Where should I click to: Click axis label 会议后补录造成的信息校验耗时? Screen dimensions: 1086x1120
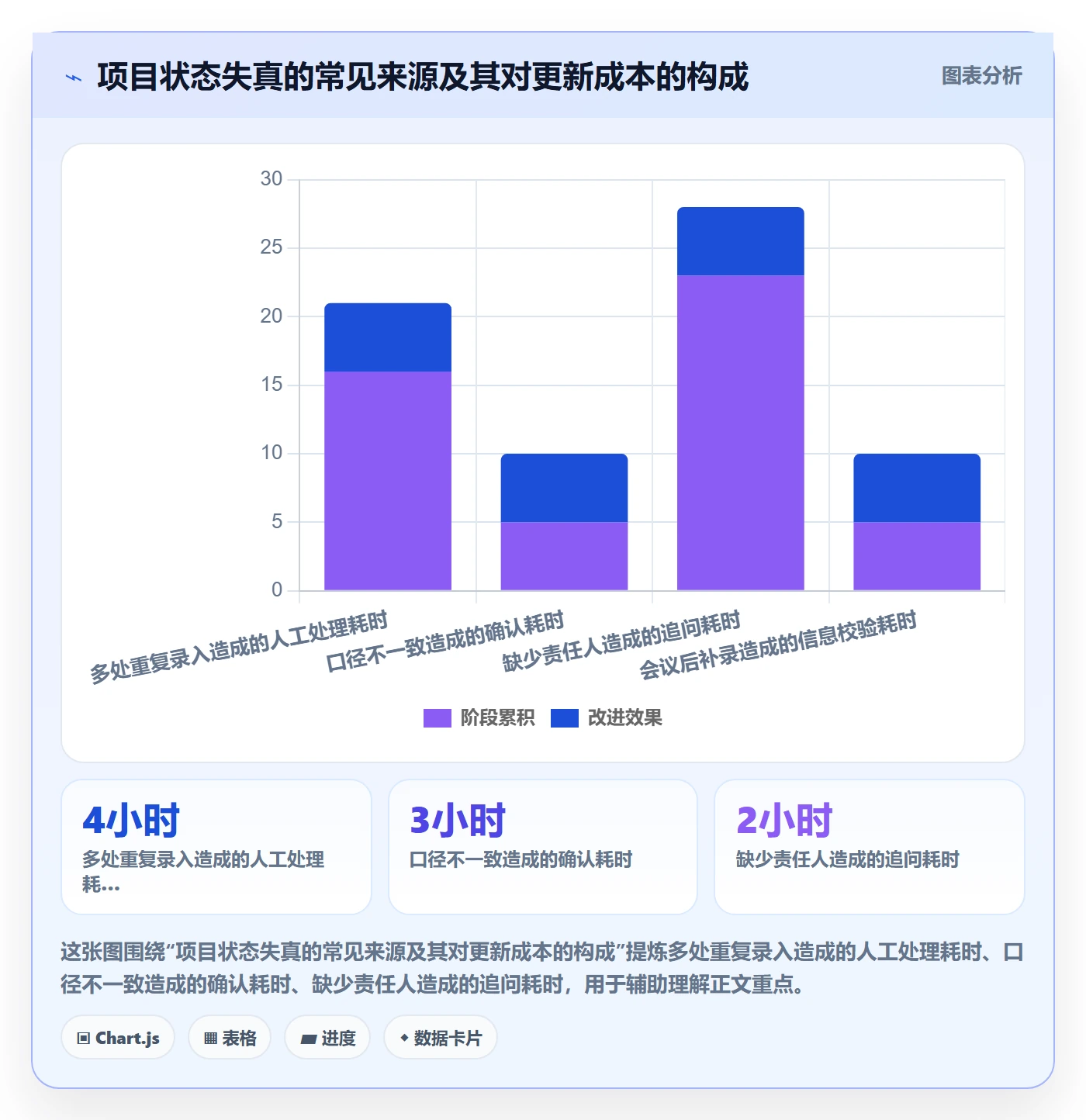(778, 645)
